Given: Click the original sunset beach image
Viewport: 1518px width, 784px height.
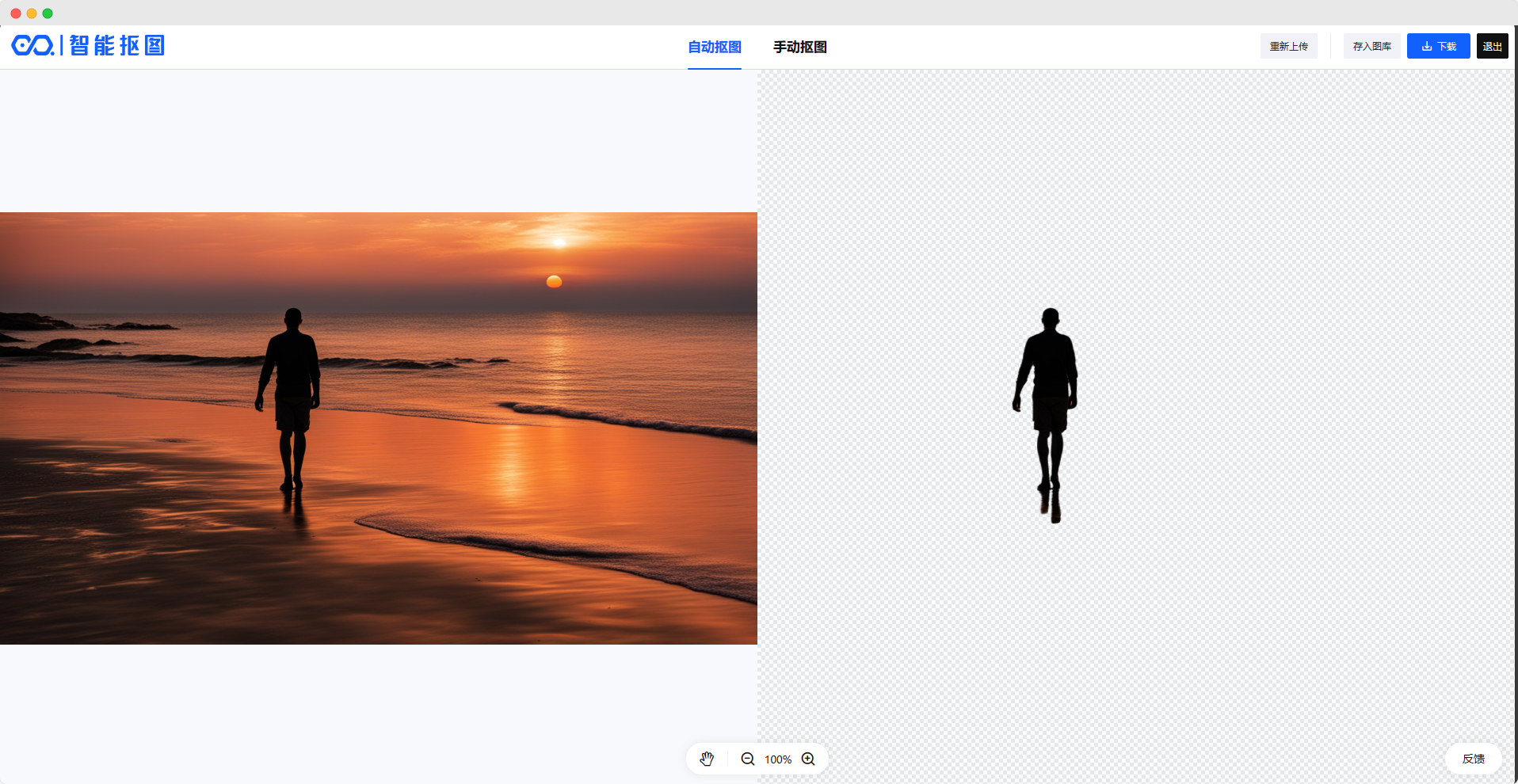Looking at the screenshot, I should [x=379, y=428].
